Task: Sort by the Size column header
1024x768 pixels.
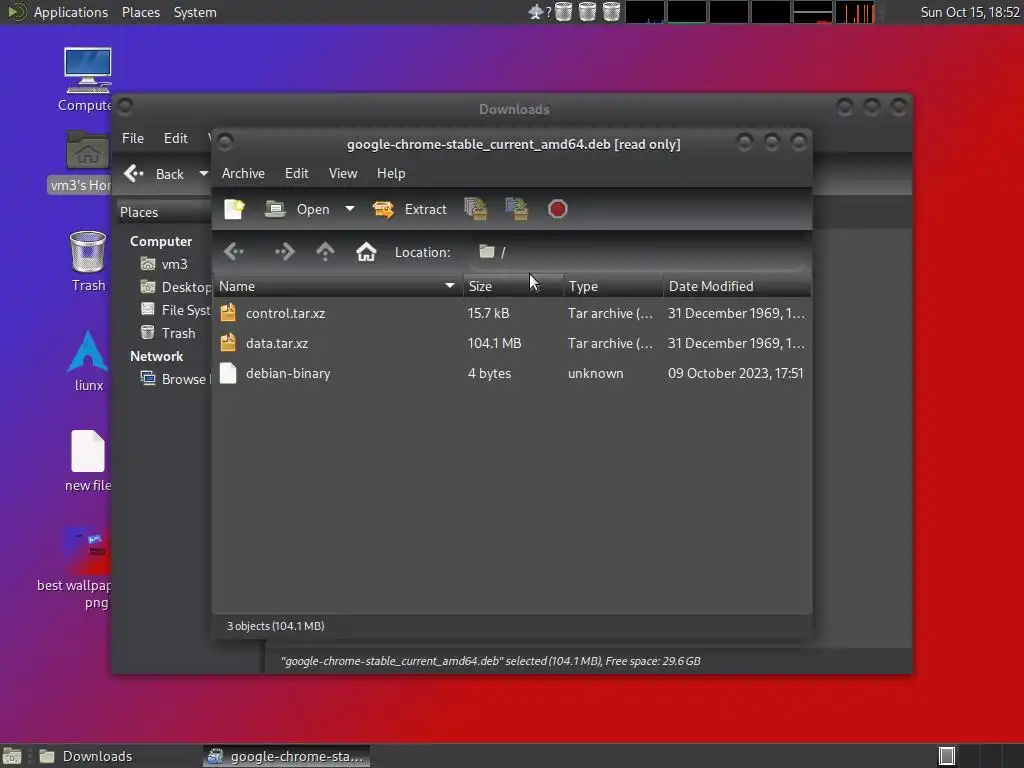Action: coord(513,286)
